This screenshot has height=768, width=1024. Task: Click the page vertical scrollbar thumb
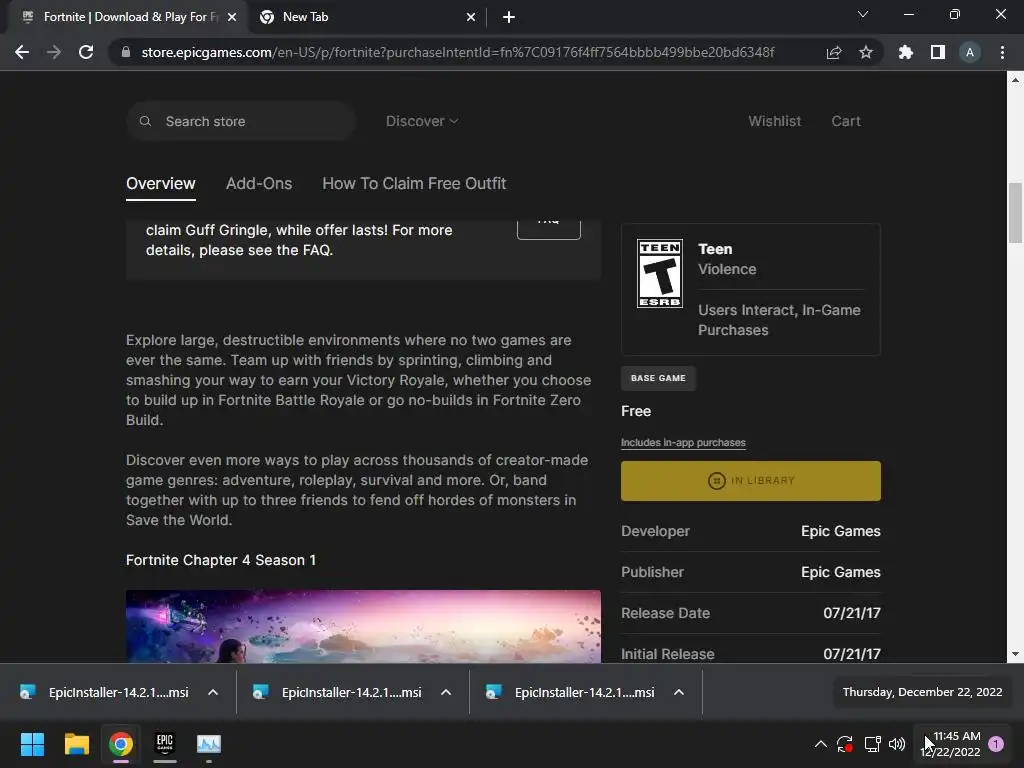[x=1015, y=213]
